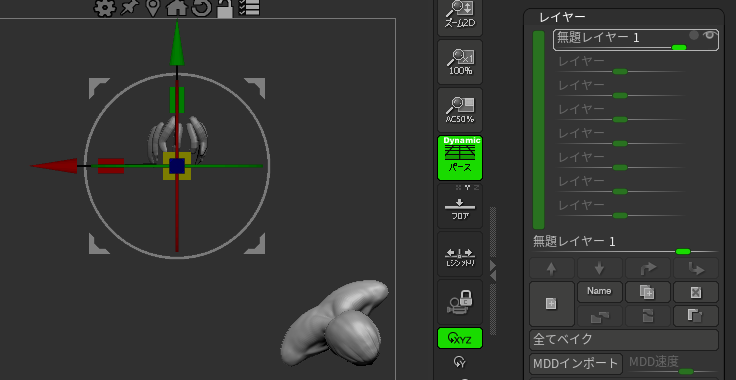Viewport: 736px width, 380px height.
Task: Toggle the XYZ rotation mode button
Action: tap(460, 338)
